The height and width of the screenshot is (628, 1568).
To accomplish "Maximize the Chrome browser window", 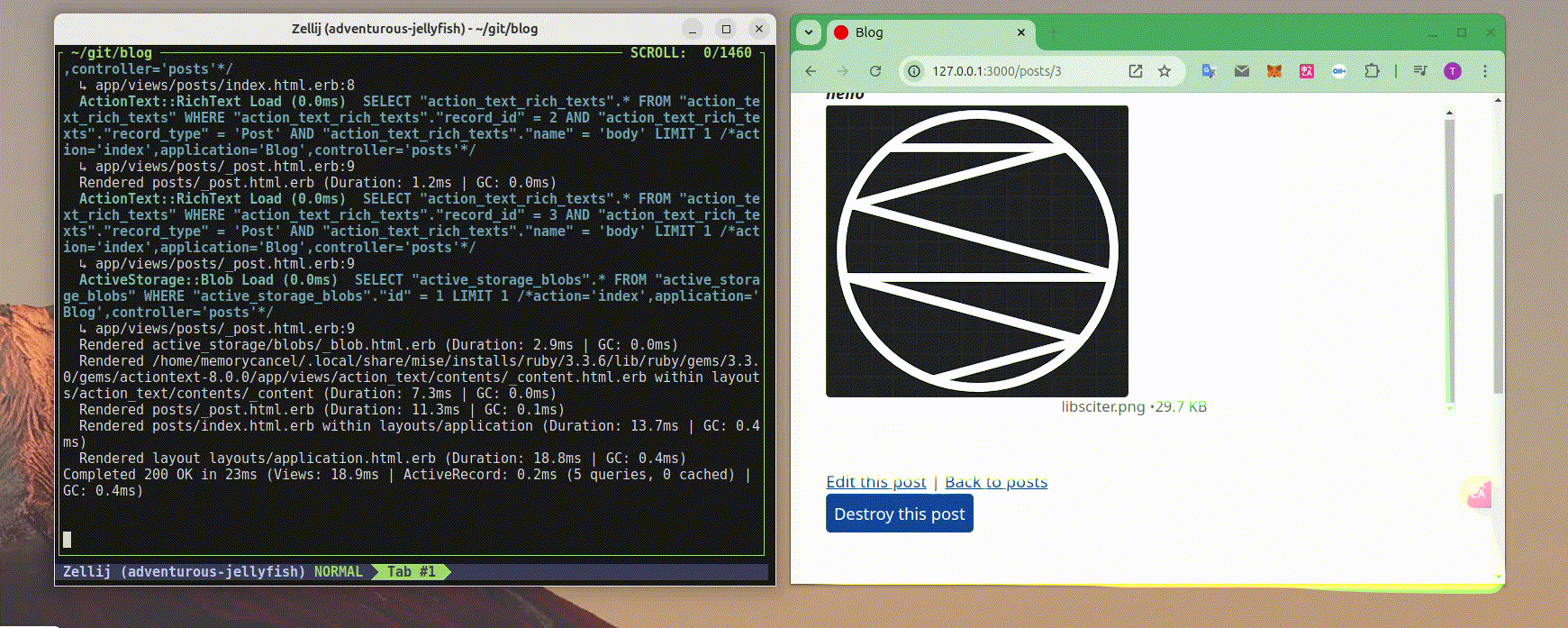I will [1462, 32].
